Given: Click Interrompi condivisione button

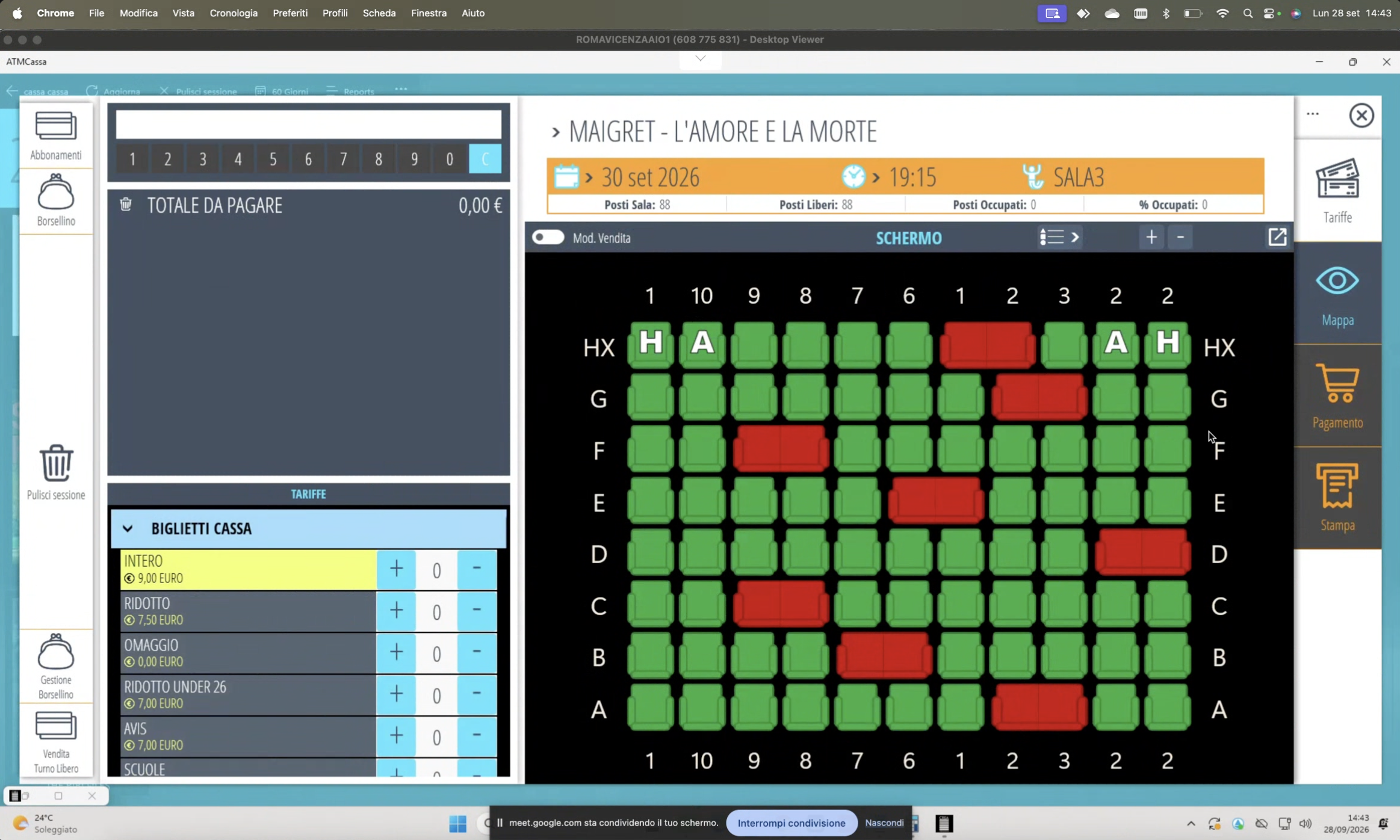Looking at the screenshot, I should pos(791,823).
